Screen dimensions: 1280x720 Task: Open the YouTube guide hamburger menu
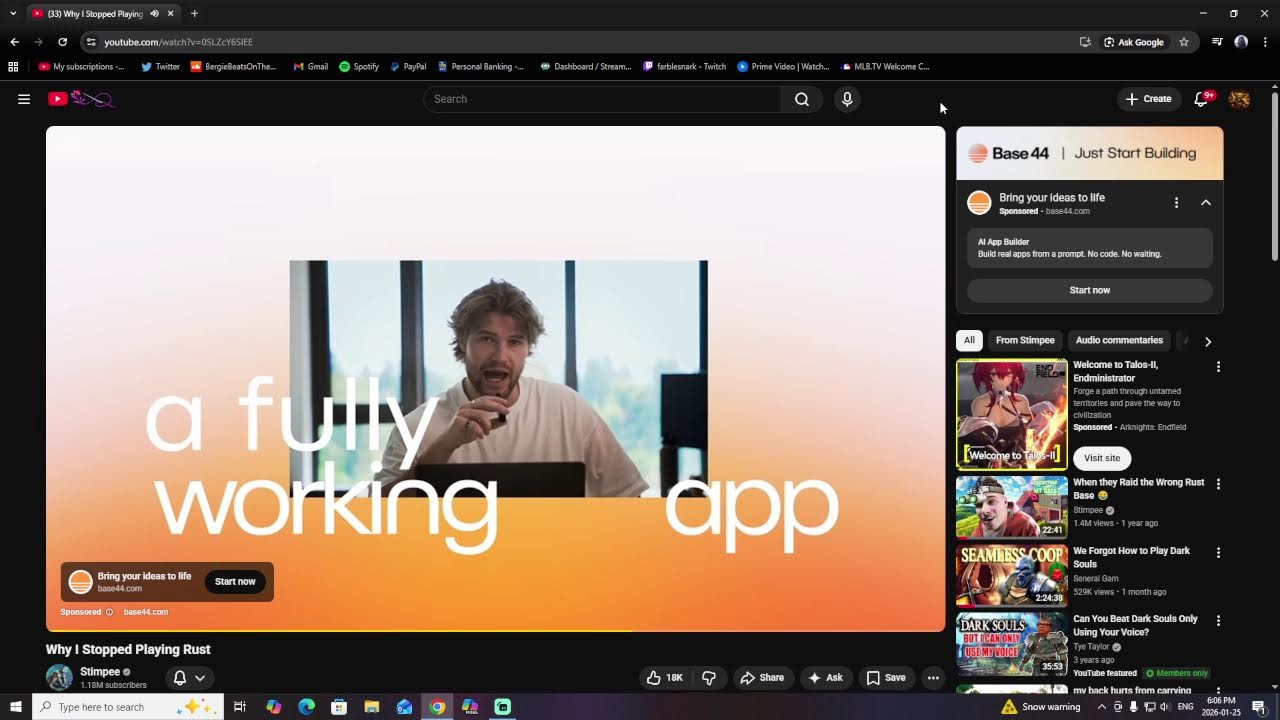pos(24,99)
